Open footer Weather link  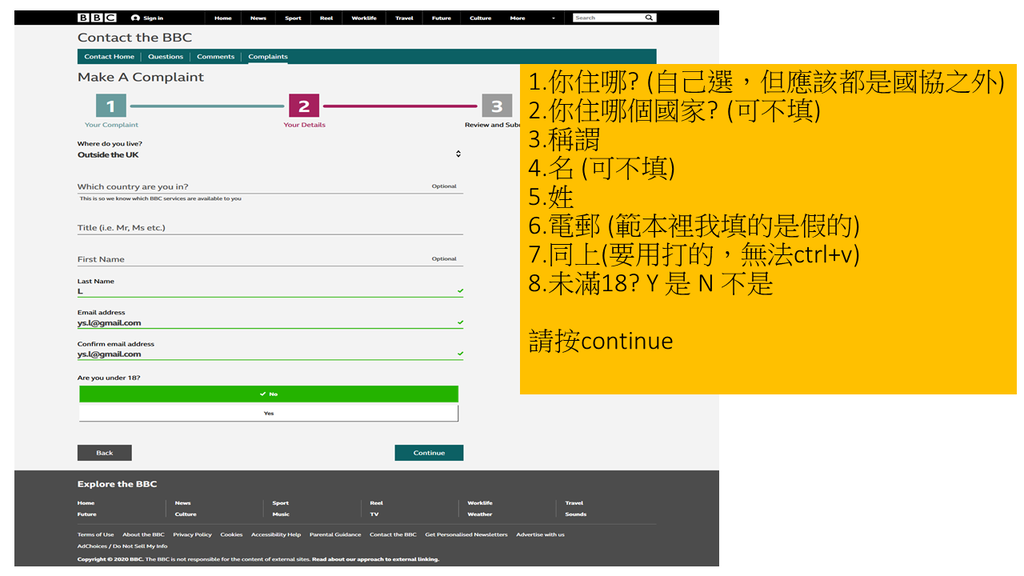(x=480, y=514)
